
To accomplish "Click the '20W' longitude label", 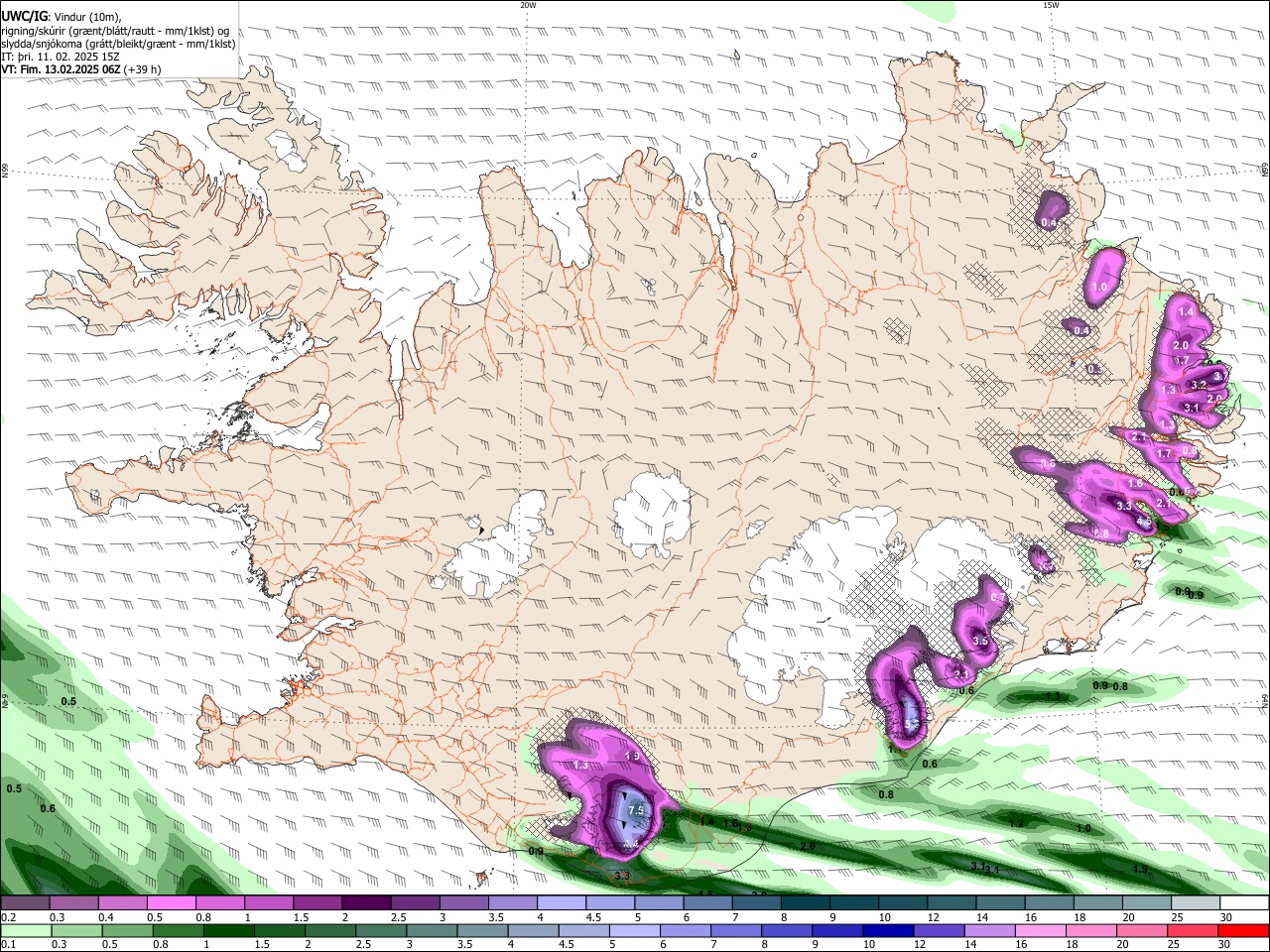I will (528, 5).
